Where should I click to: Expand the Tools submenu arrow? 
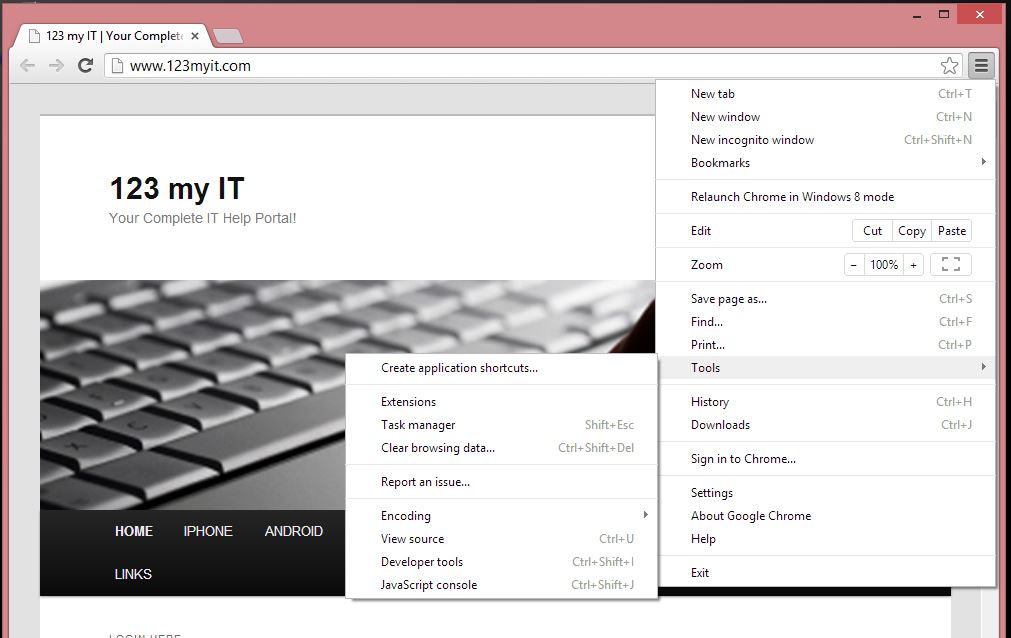pos(983,367)
